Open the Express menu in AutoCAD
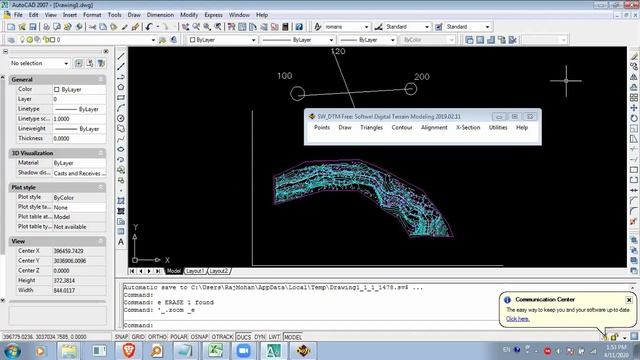The height and width of the screenshot is (360, 640). pyautogui.click(x=213, y=15)
